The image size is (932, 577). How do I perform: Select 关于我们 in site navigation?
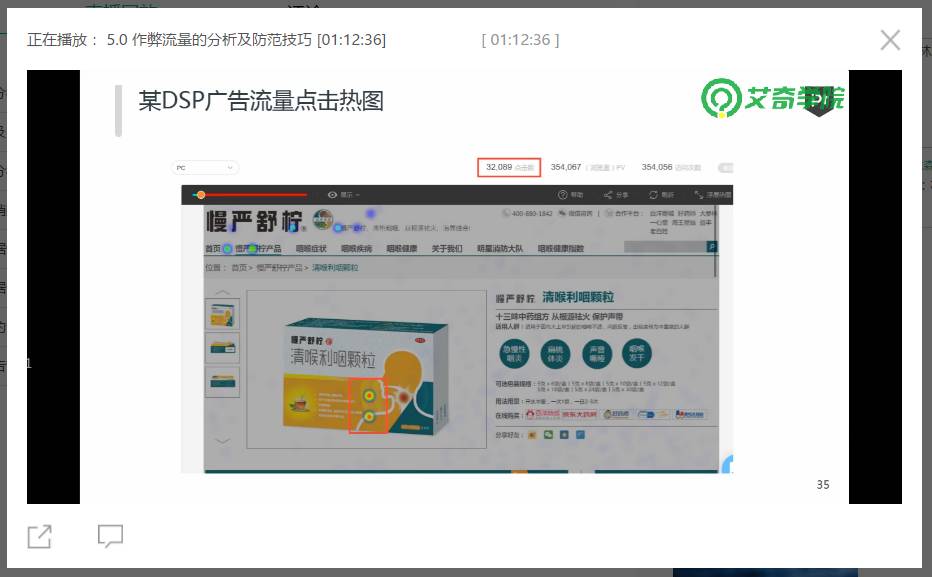click(447, 248)
